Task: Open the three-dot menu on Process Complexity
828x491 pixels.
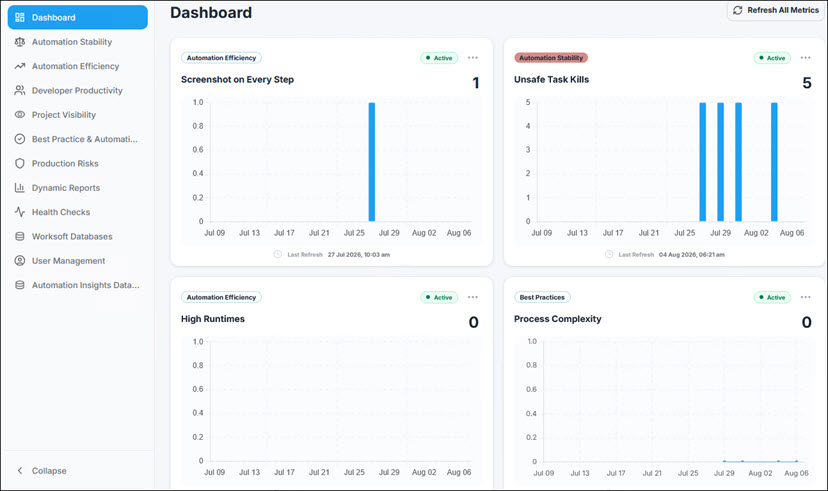Action: (805, 297)
